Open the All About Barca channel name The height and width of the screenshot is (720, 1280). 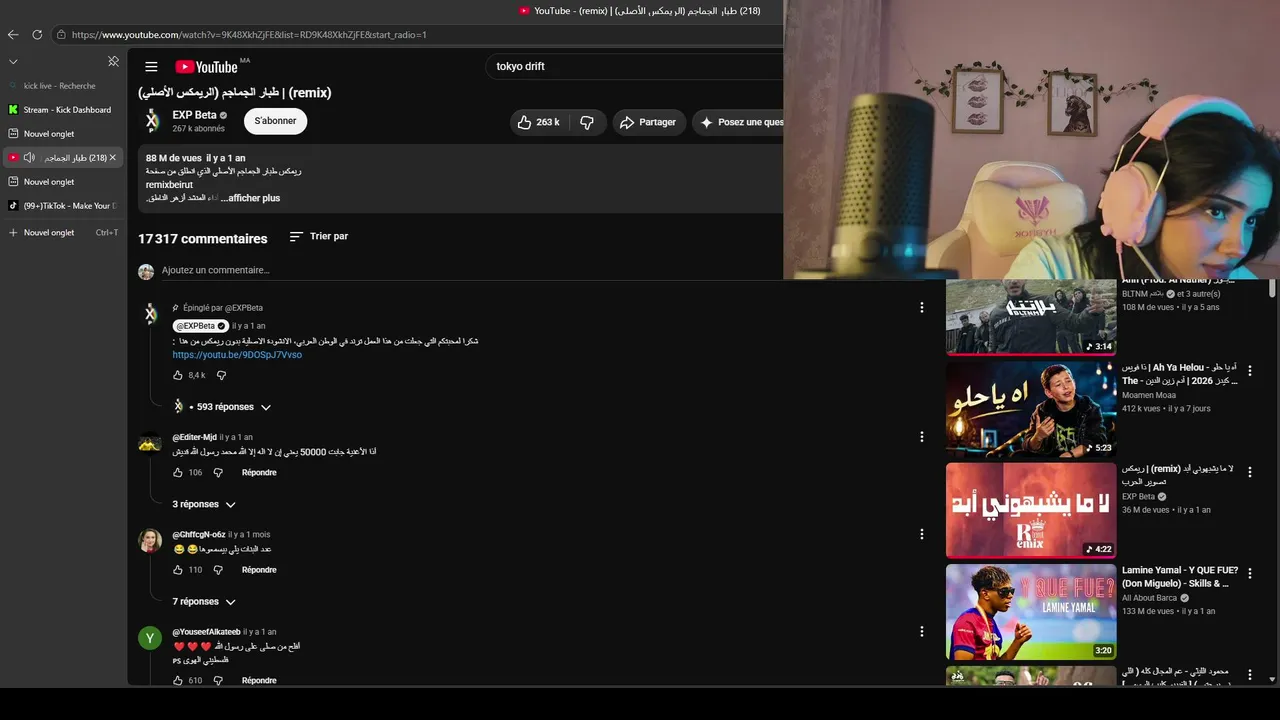point(1150,598)
